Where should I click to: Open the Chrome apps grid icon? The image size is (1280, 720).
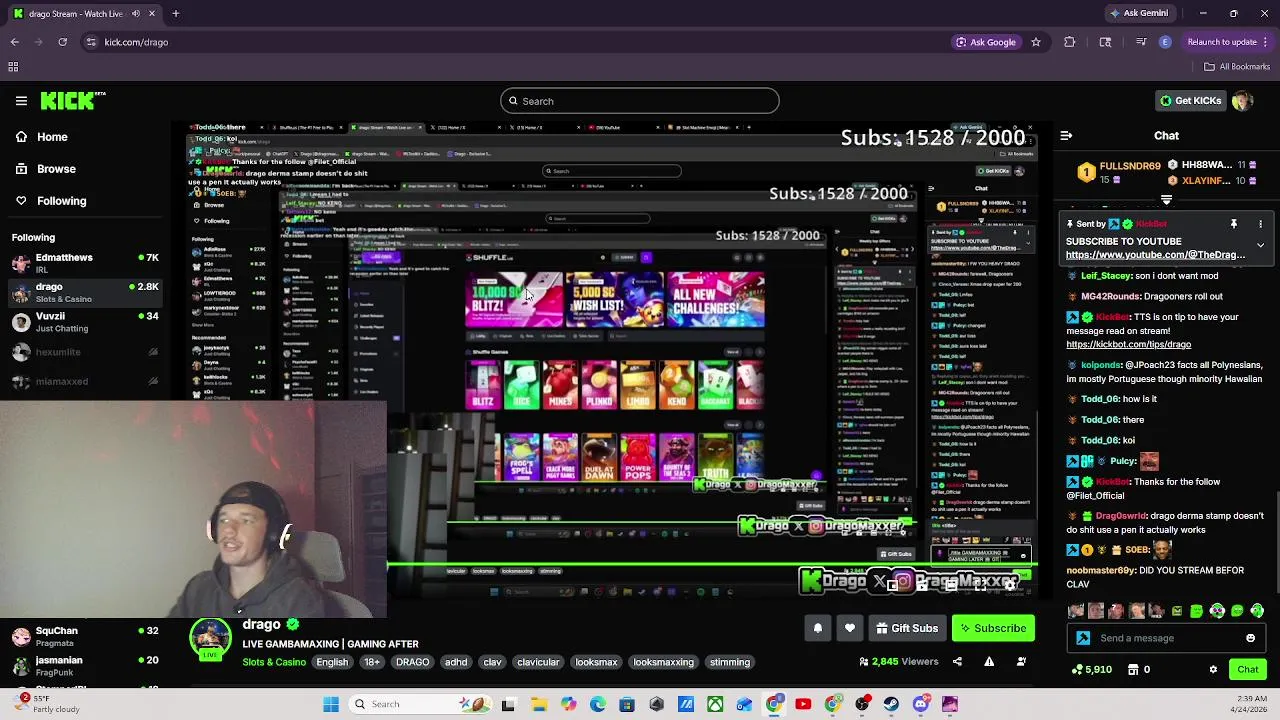pyautogui.click(x=13, y=67)
